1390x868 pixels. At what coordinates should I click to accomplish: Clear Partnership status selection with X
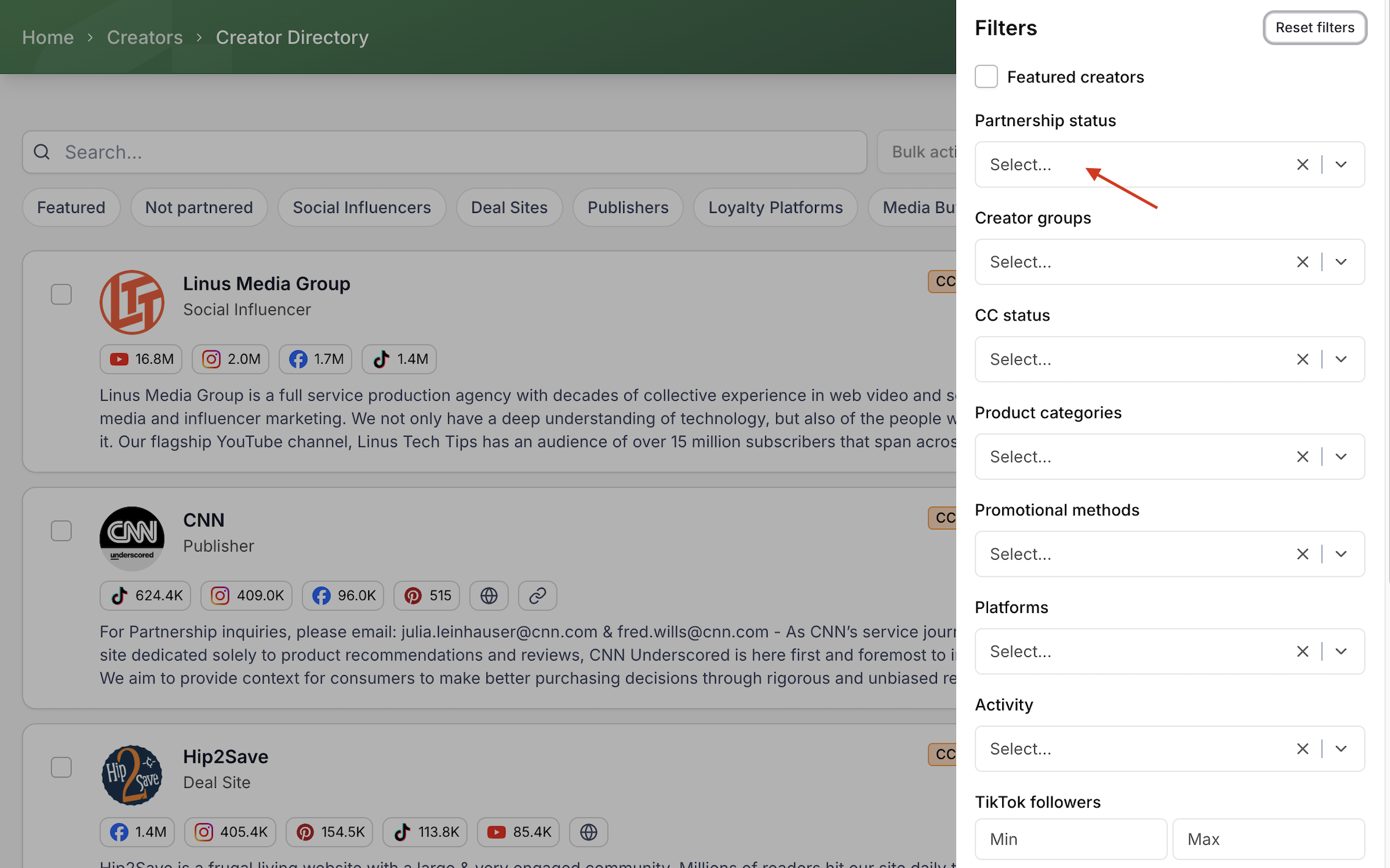click(1302, 164)
